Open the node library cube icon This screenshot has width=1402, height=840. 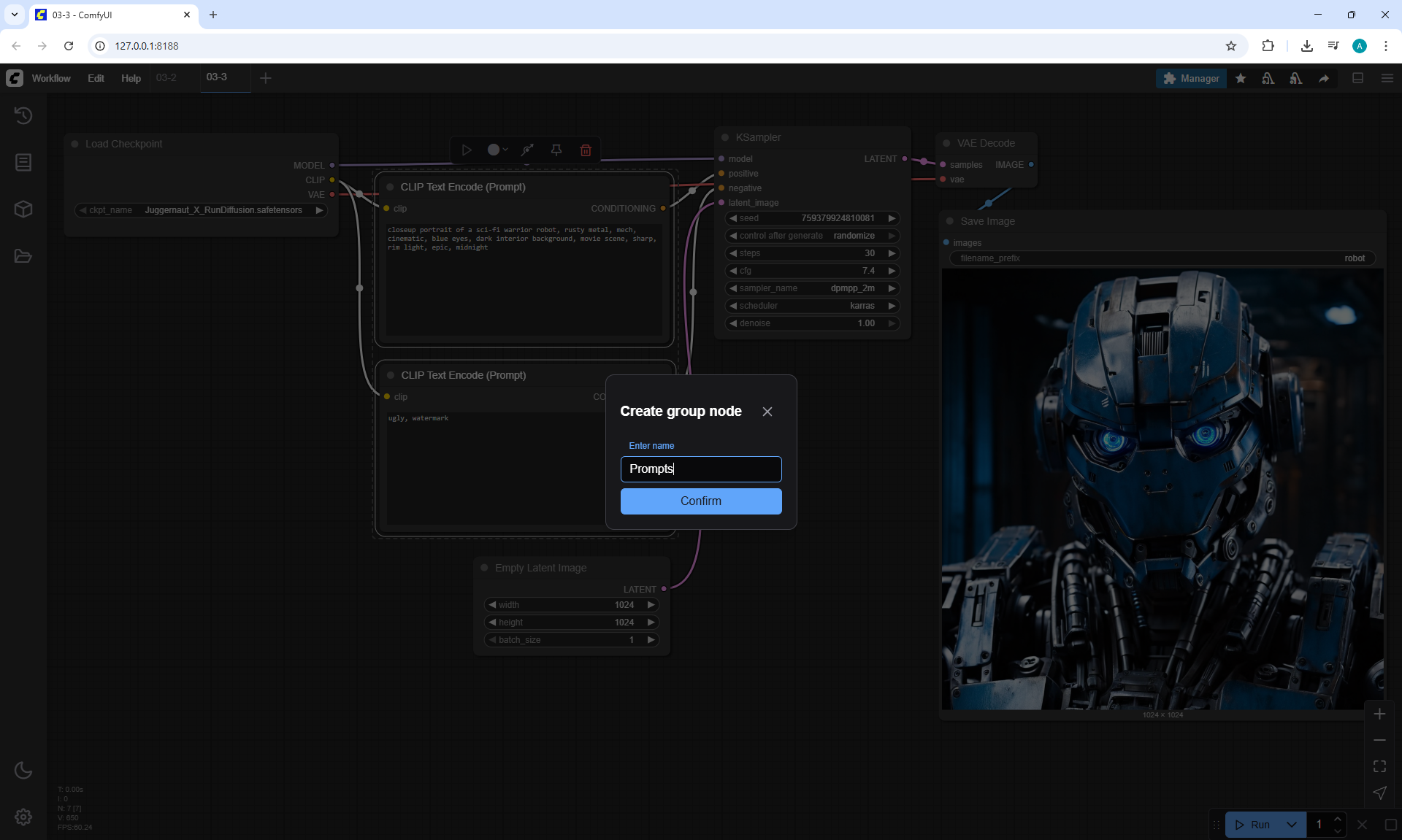coord(23,209)
